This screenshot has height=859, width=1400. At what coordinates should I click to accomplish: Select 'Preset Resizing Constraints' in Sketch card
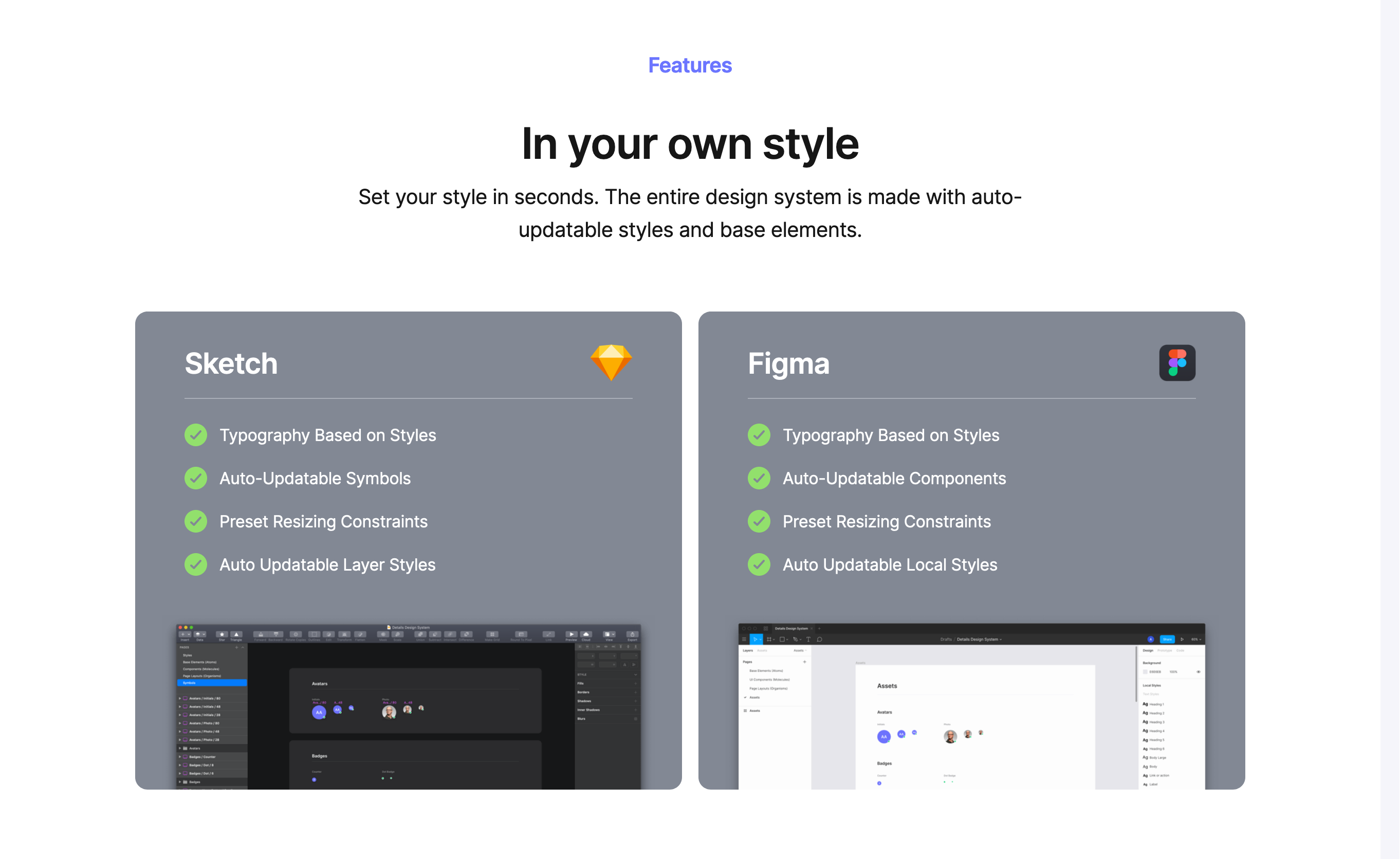(x=324, y=522)
